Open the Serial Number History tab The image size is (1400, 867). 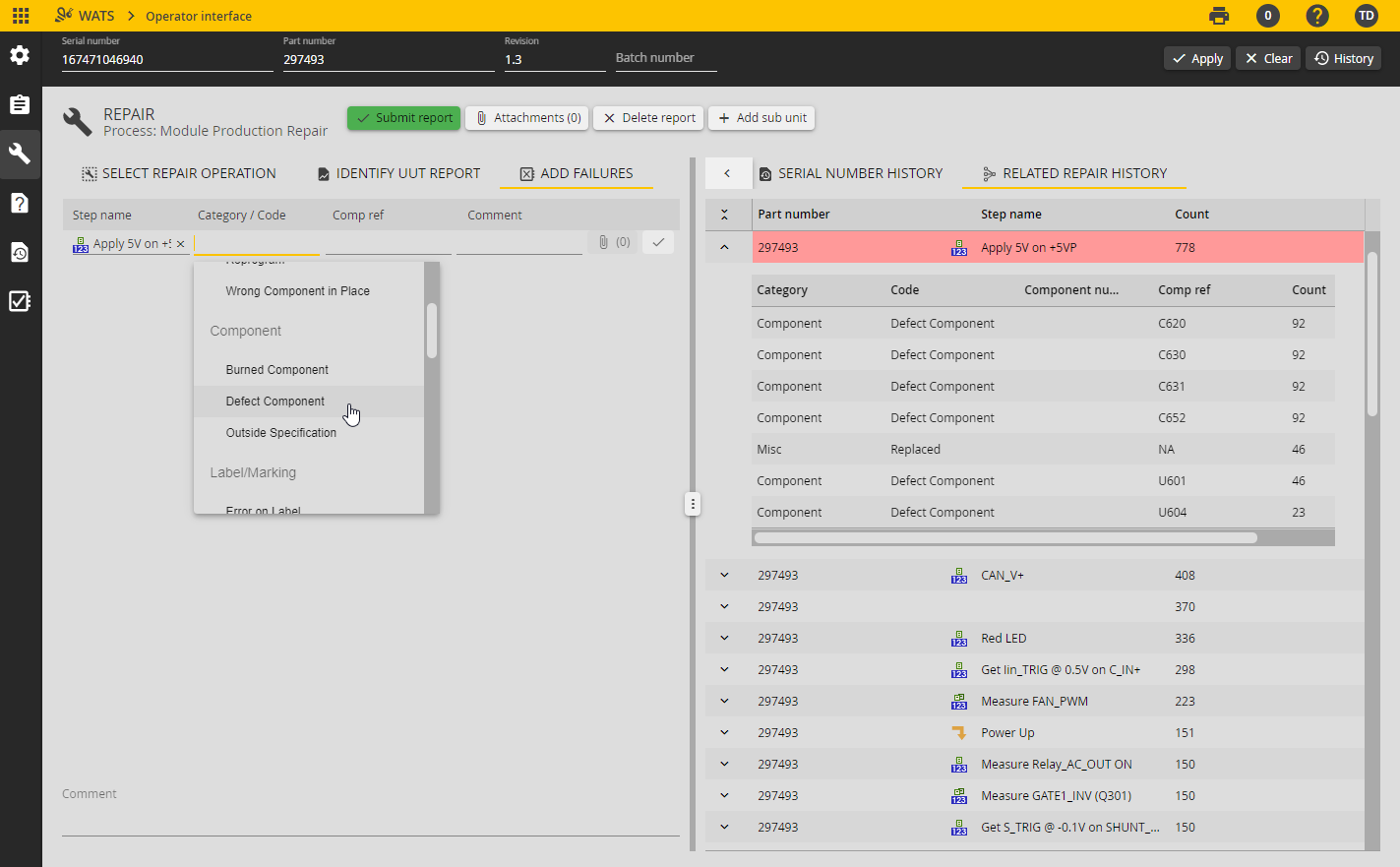(851, 173)
